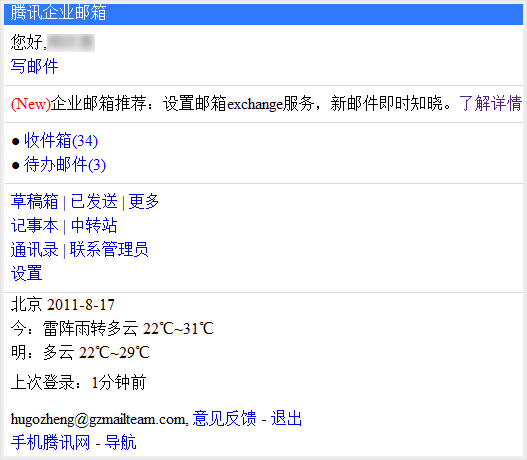Click the blurred username after 您好
This screenshot has width=527, height=460.
(x=71, y=43)
